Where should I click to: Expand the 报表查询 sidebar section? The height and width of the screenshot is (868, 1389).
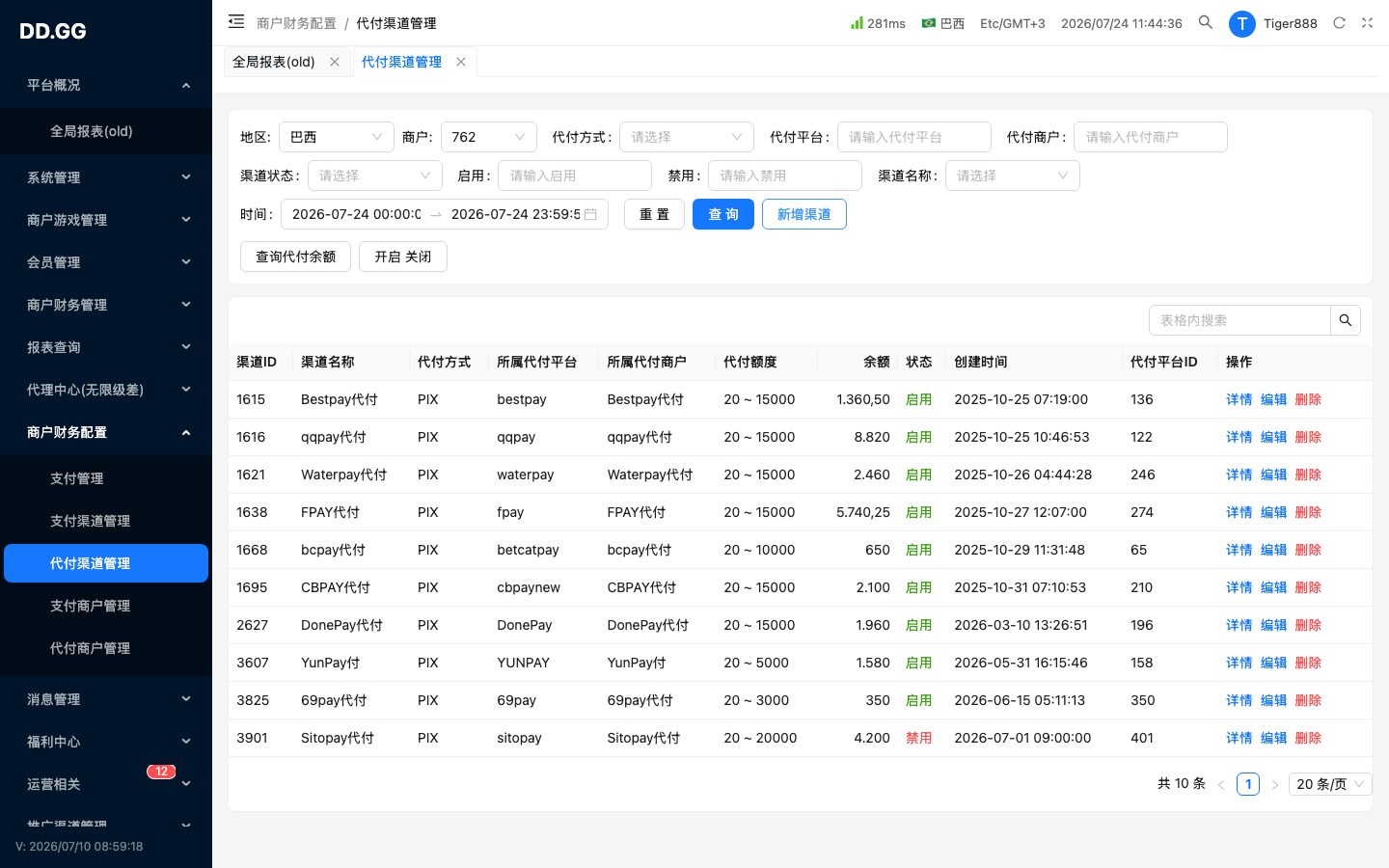click(106, 347)
